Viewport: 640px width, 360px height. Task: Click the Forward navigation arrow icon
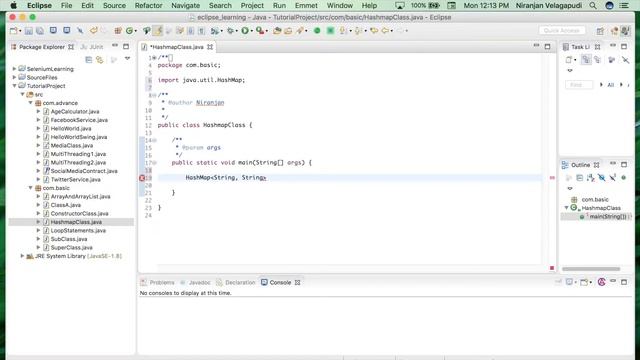pyautogui.click(x=400, y=31)
